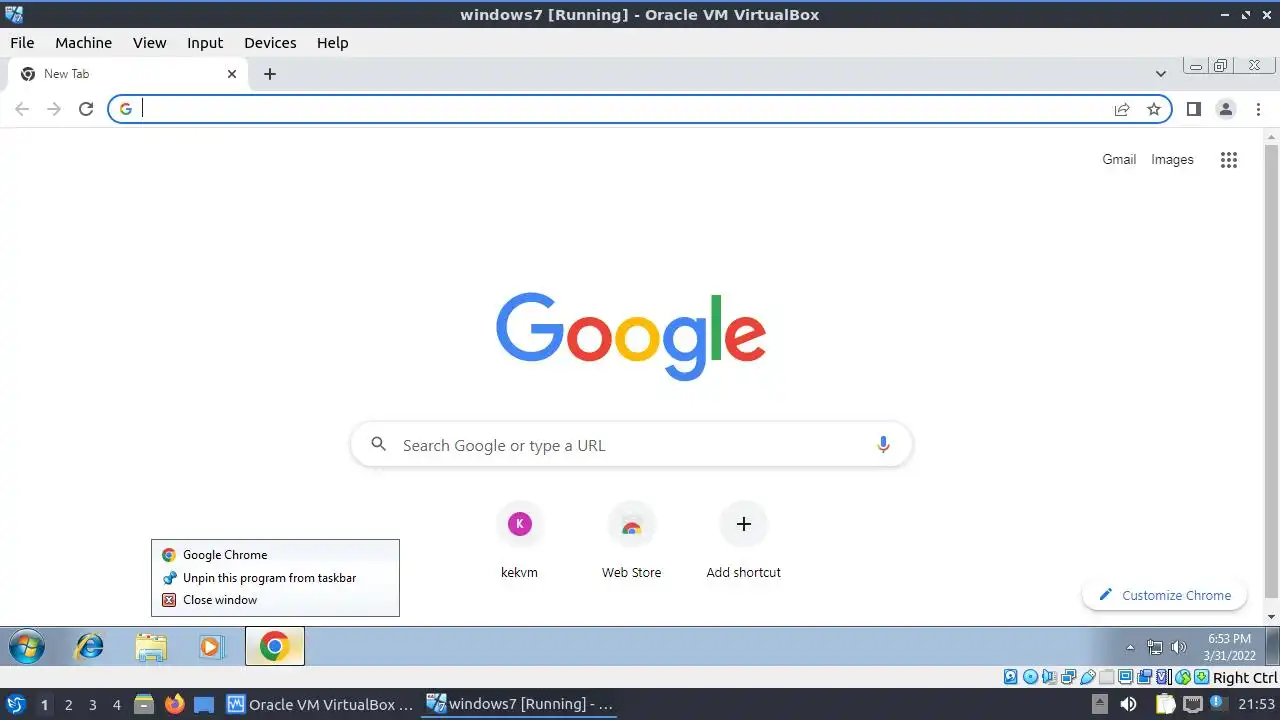
Task: Open host clipboard manager tray icon
Action: [1164, 704]
